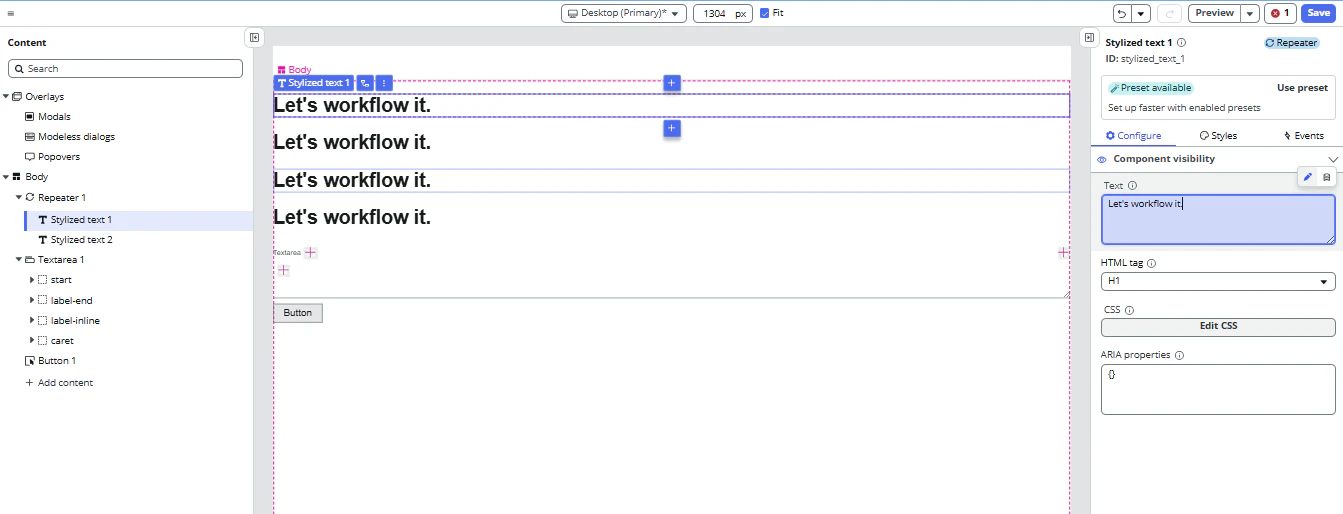This screenshot has width=1343, height=514.
Task: Click the Text info icon
Action: click(1132, 186)
